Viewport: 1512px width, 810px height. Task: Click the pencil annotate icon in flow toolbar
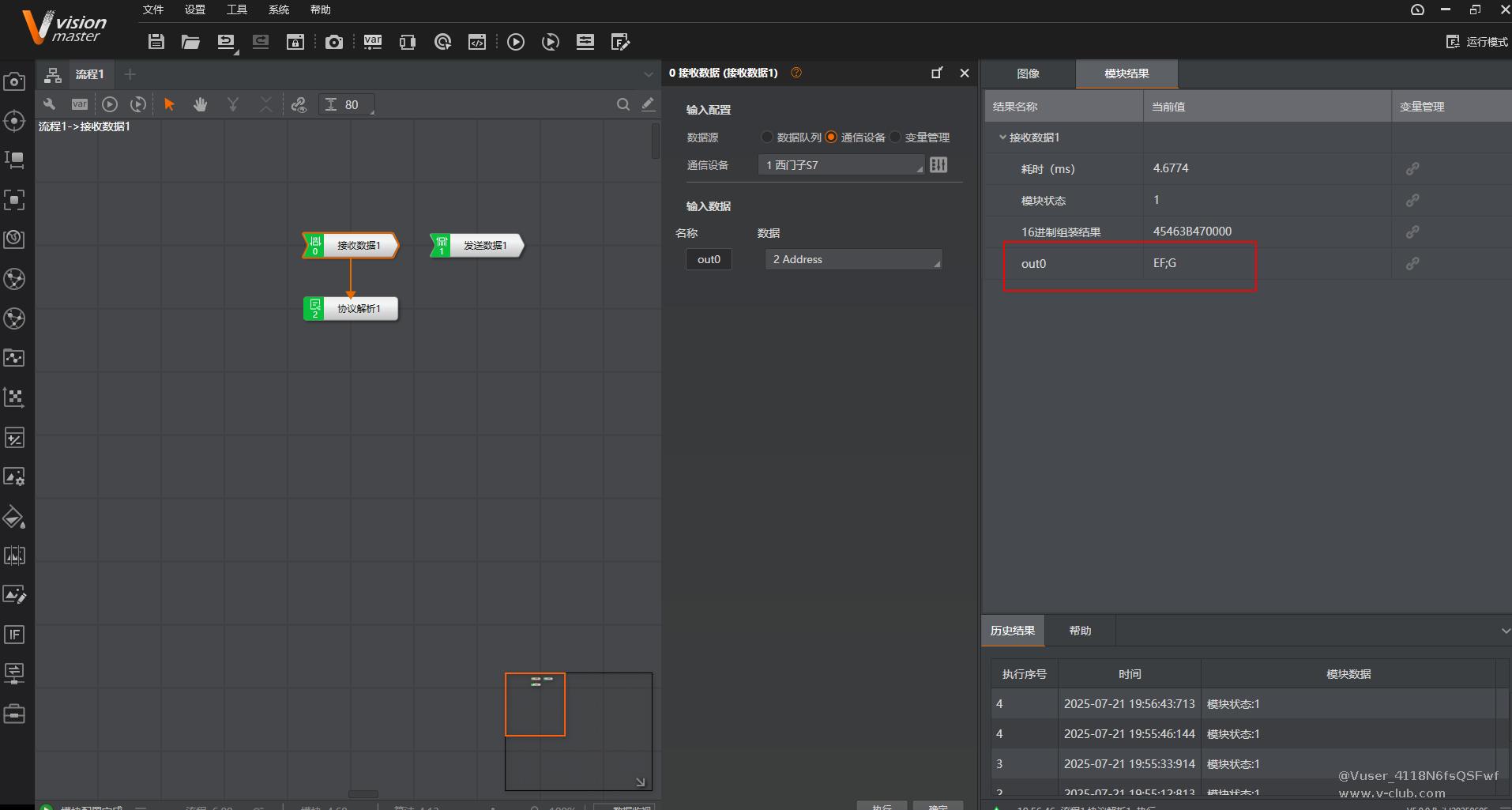point(648,104)
